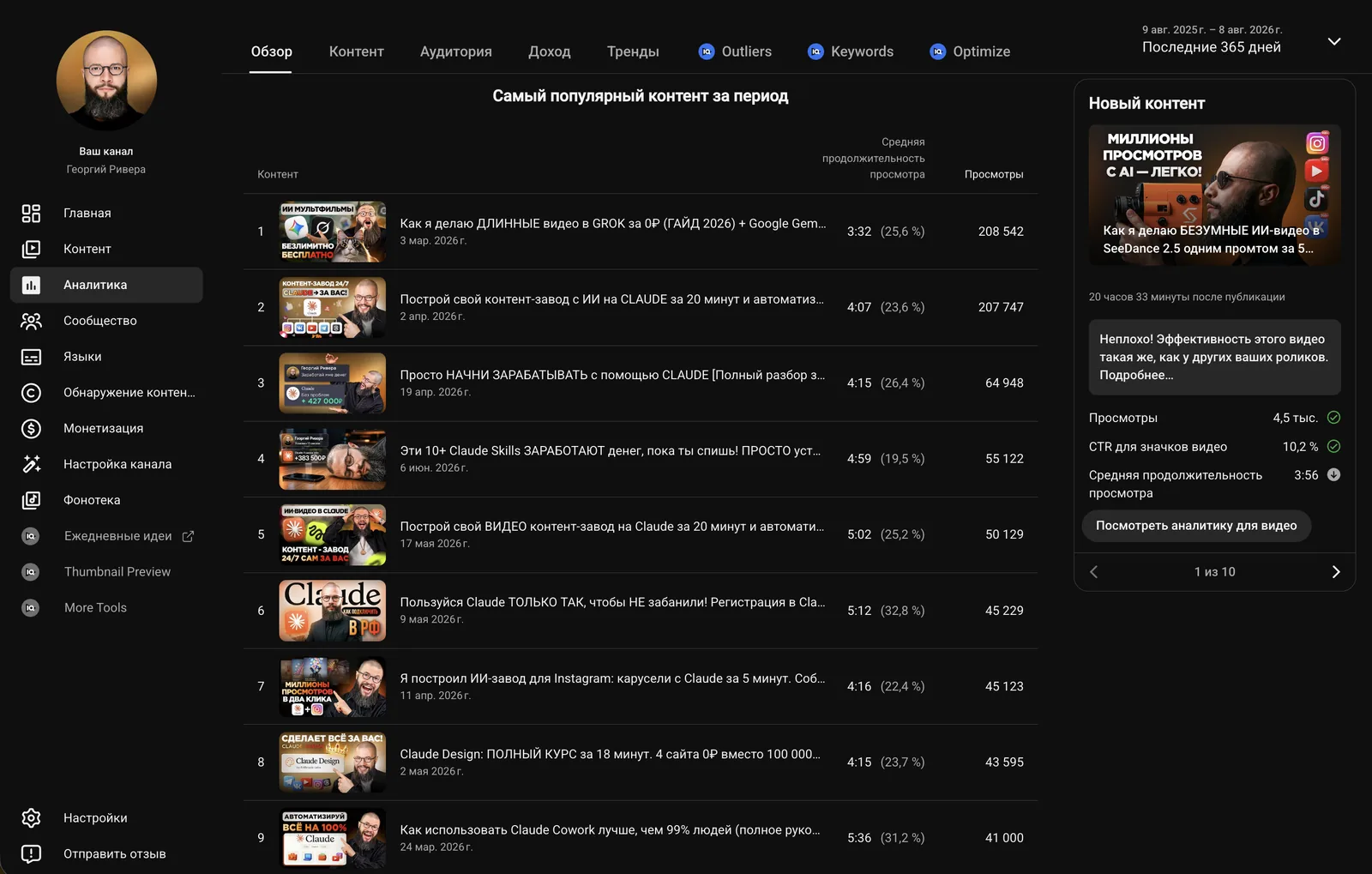Switch to the Контент analytics tab
1372x874 pixels.
(x=357, y=51)
